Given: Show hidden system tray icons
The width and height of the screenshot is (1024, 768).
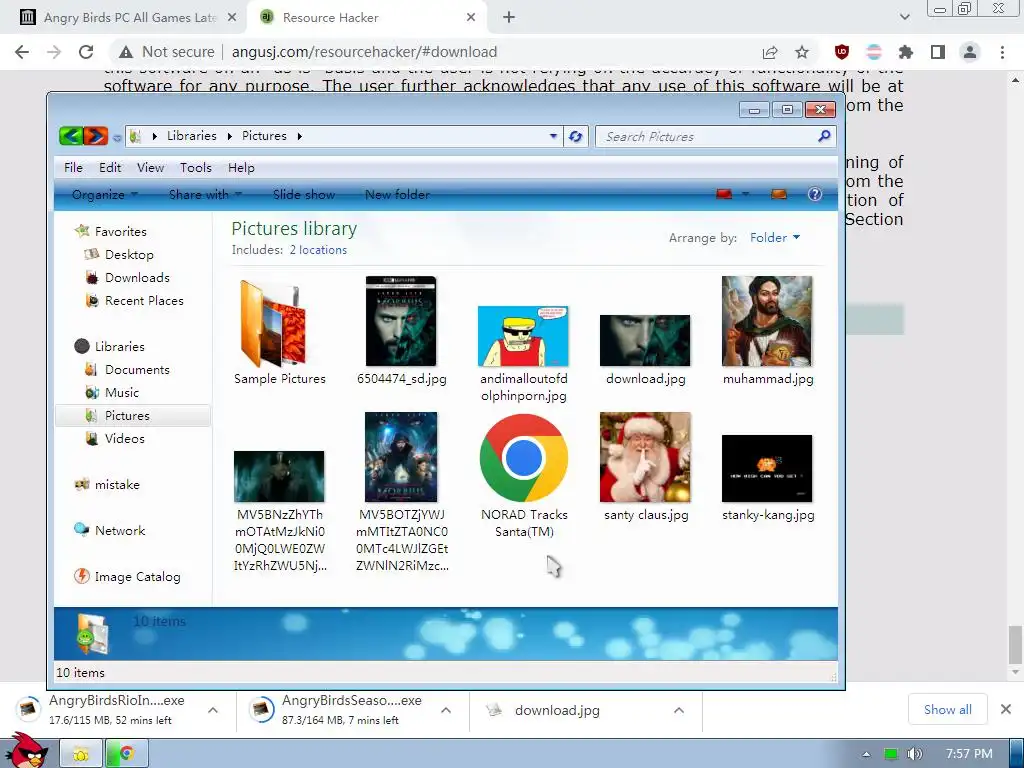Looking at the screenshot, I should coord(867,754).
